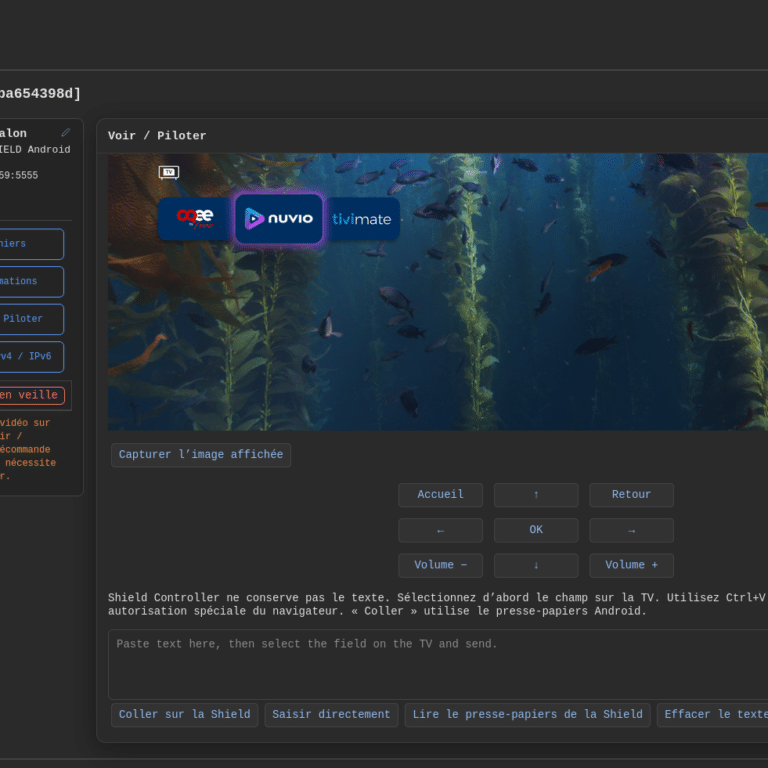Send the Retour back command
Screen dimensions: 768x768
(631, 495)
